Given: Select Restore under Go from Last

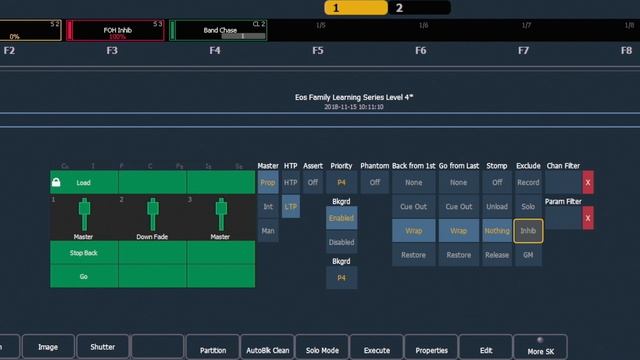Looking at the screenshot, I should click(459, 255).
